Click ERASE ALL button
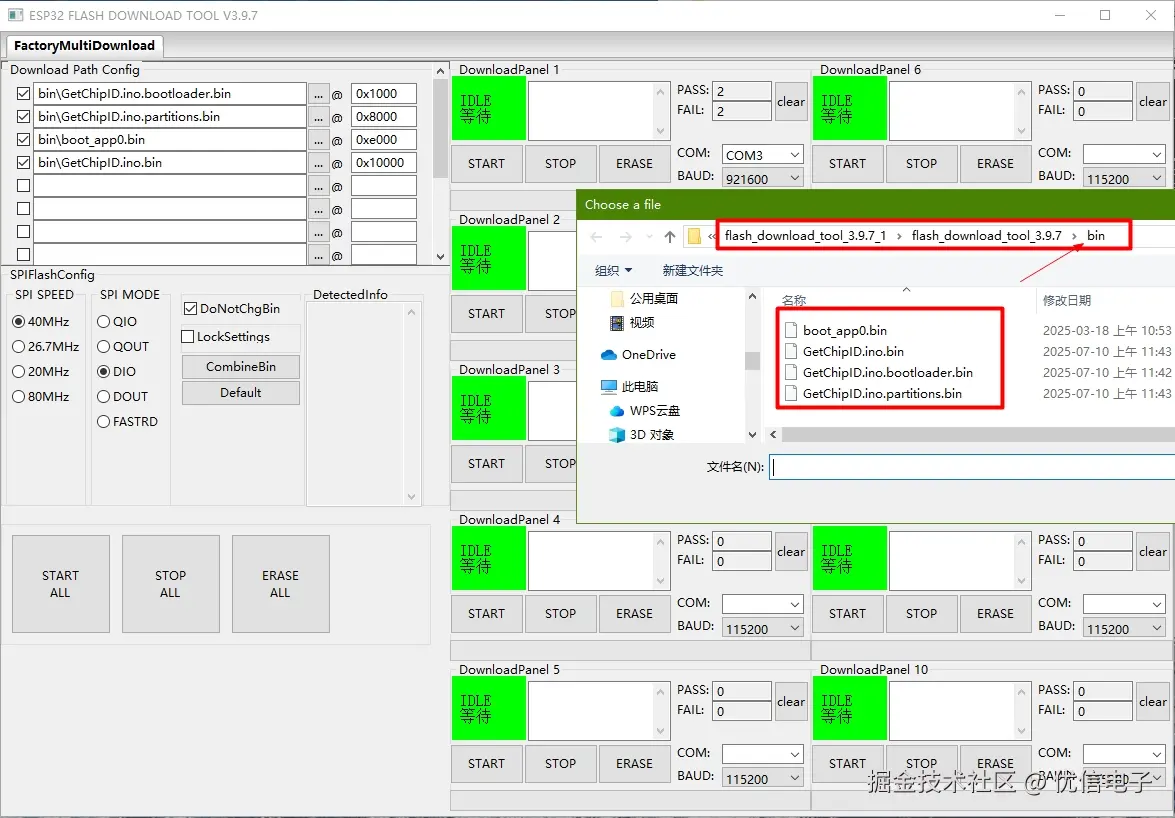This screenshot has height=818, width=1175. 280,584
